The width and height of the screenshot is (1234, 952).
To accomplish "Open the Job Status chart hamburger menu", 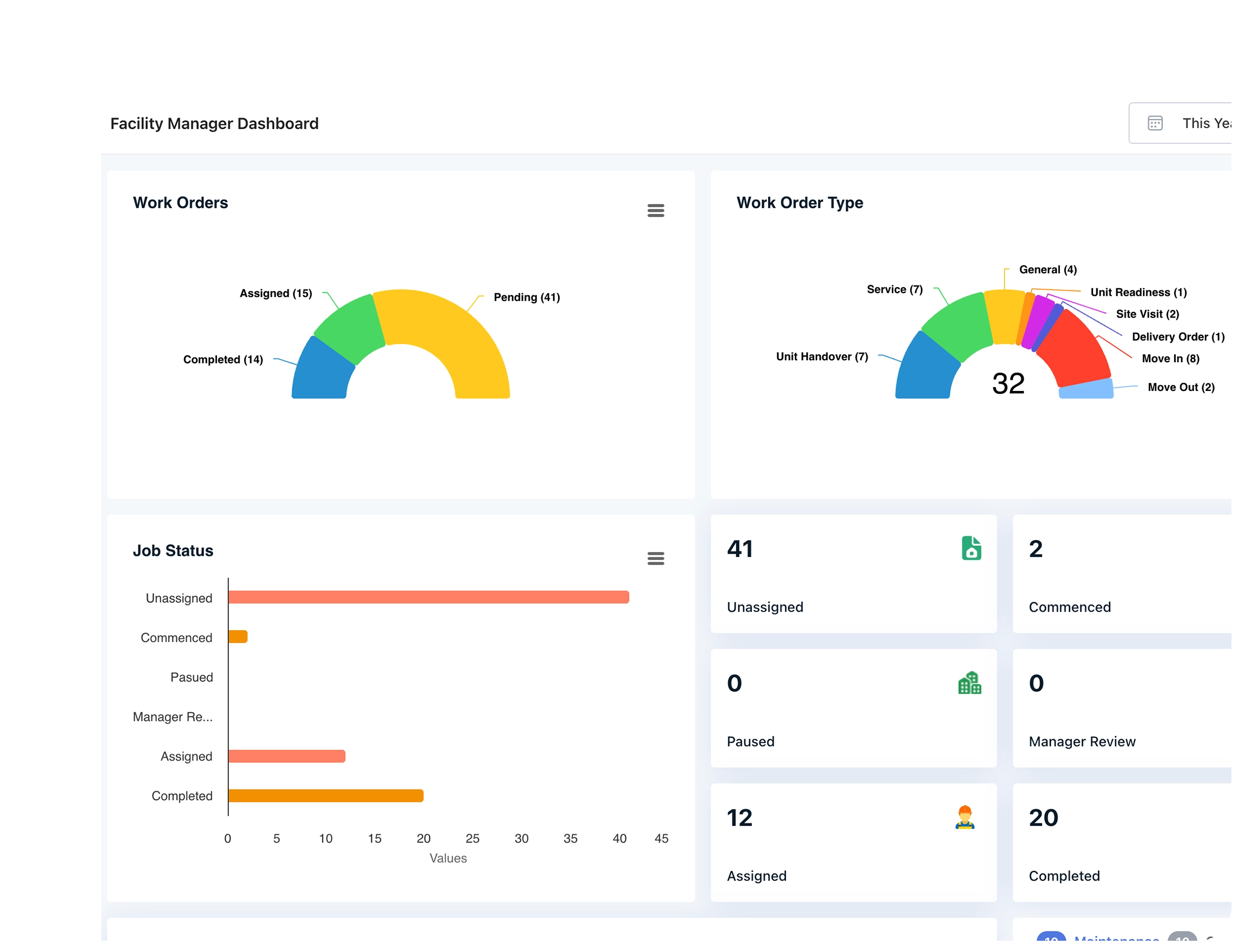I will pyautogui.click(x=656, y=558).
